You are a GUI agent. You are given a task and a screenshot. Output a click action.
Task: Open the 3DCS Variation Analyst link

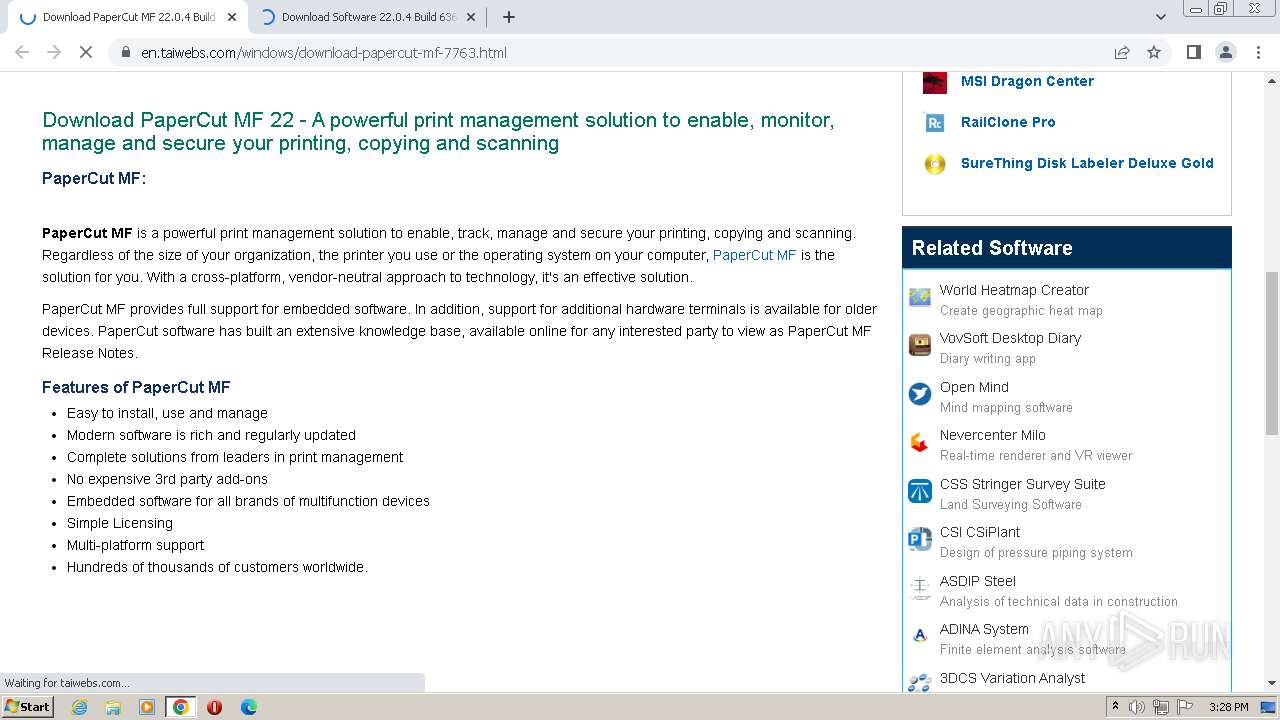tap(1012, 678)
